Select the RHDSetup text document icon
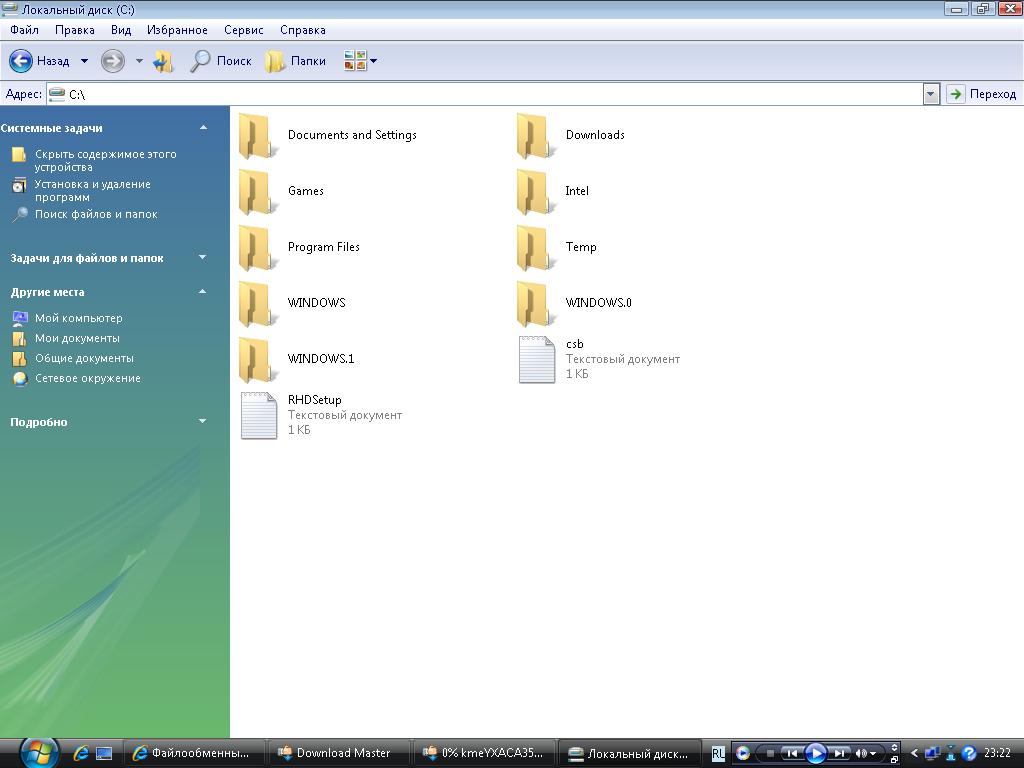 pyautogui.click(x=259, y=415)
